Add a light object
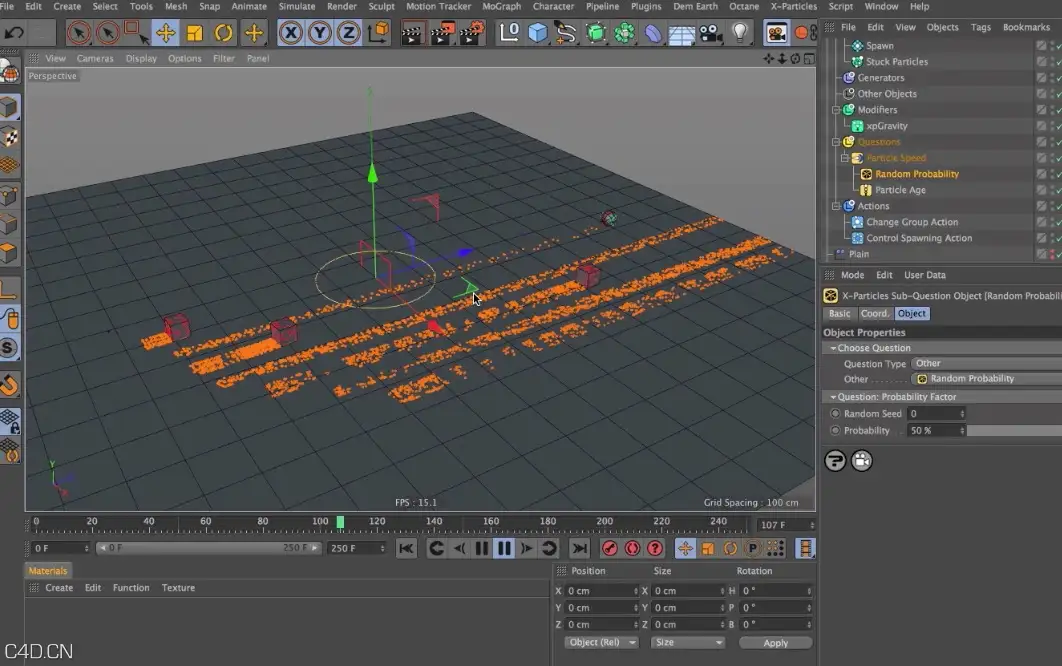 [x=740, y=33]
